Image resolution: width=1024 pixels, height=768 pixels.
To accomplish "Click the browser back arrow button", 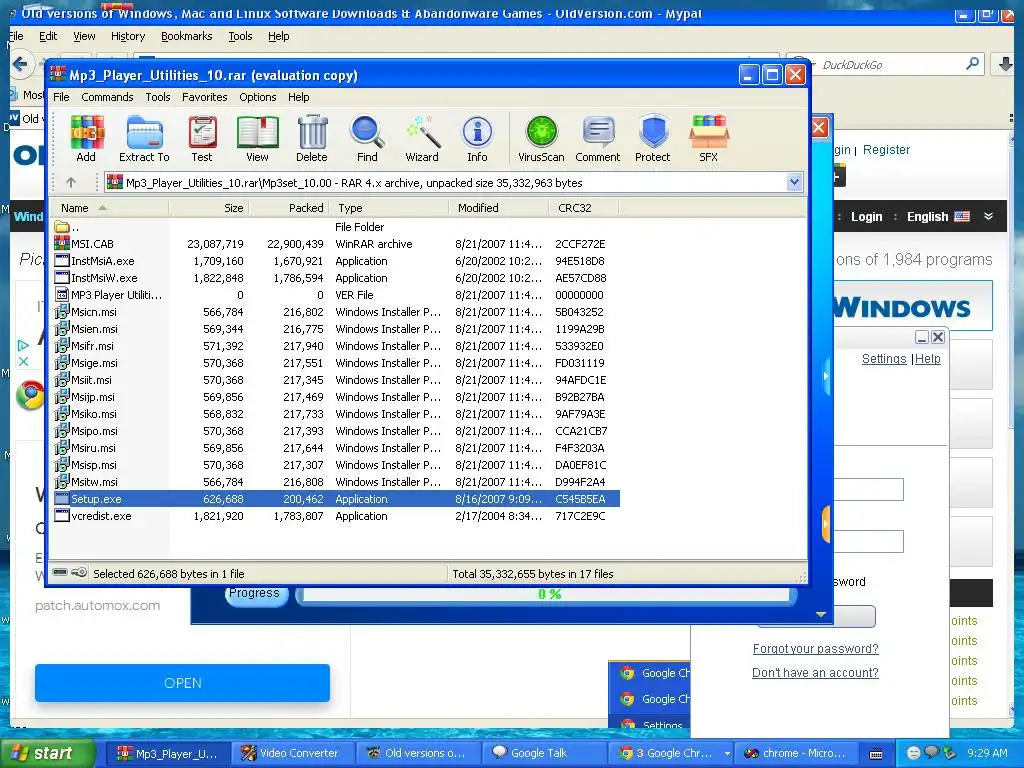I will click(x=20, y=64).
